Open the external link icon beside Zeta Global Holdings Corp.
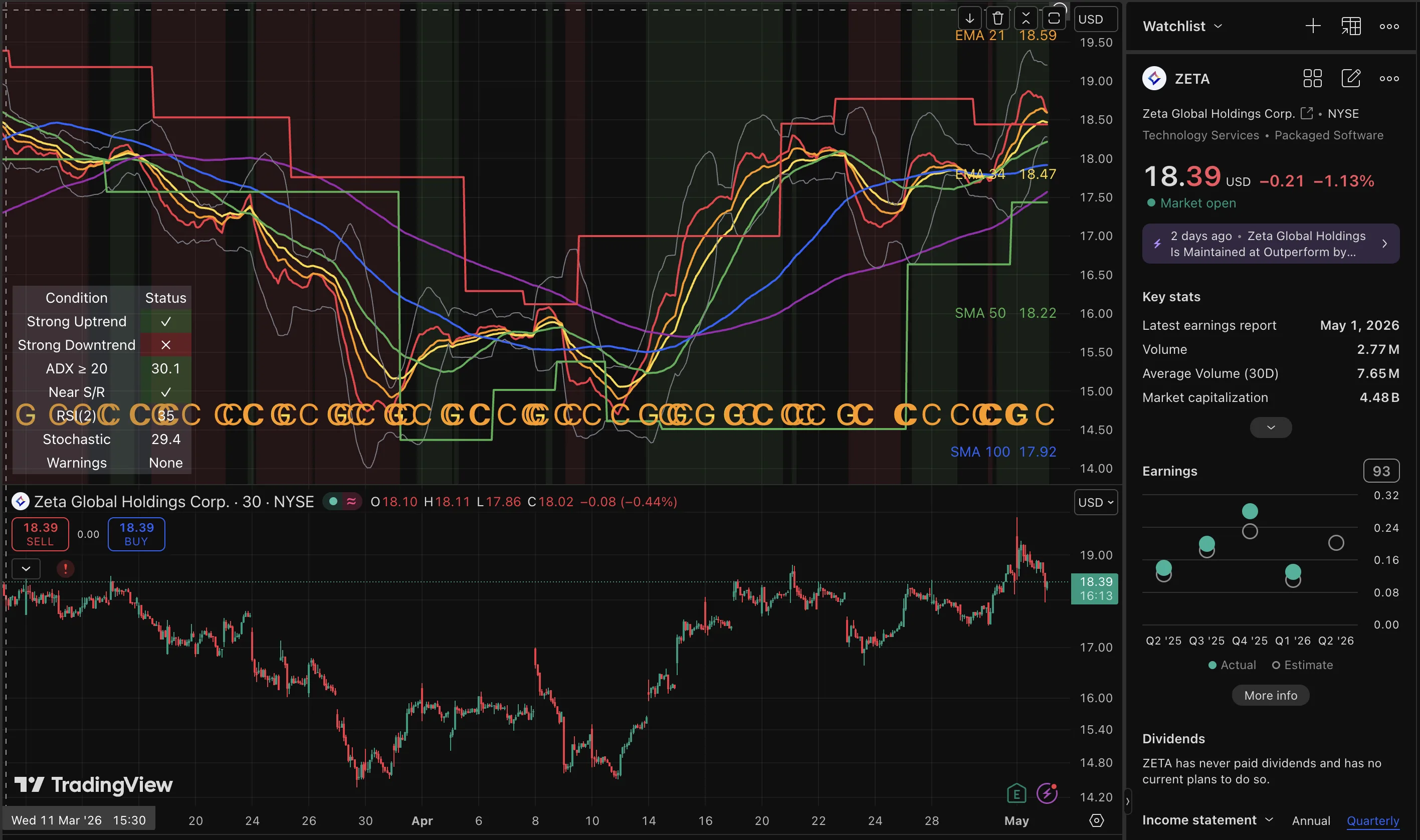This screenshot has width=1420, height=840. pos(1307,113)
